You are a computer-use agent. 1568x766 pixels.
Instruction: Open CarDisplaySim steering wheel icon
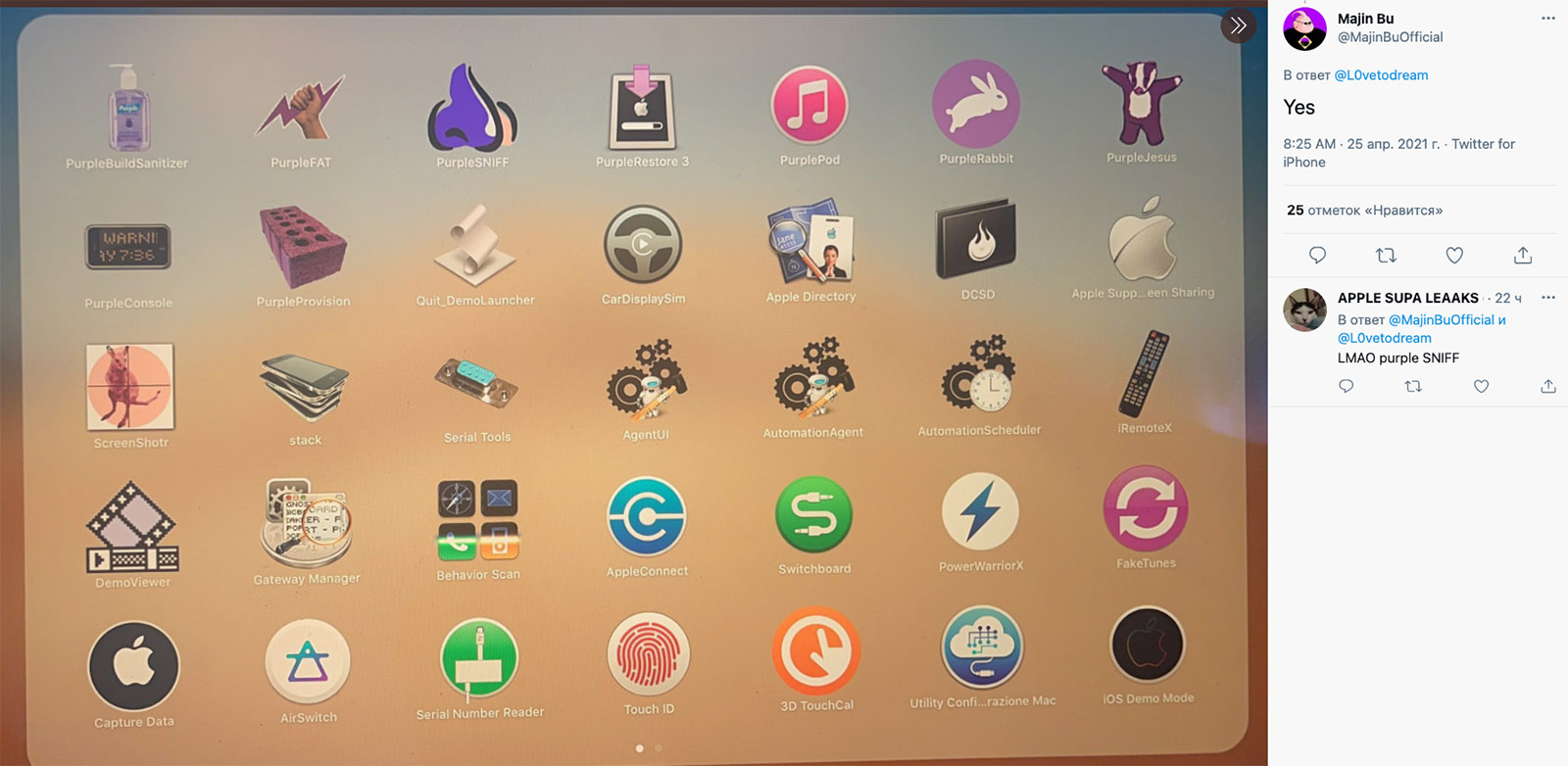click(x=643, y=244)
